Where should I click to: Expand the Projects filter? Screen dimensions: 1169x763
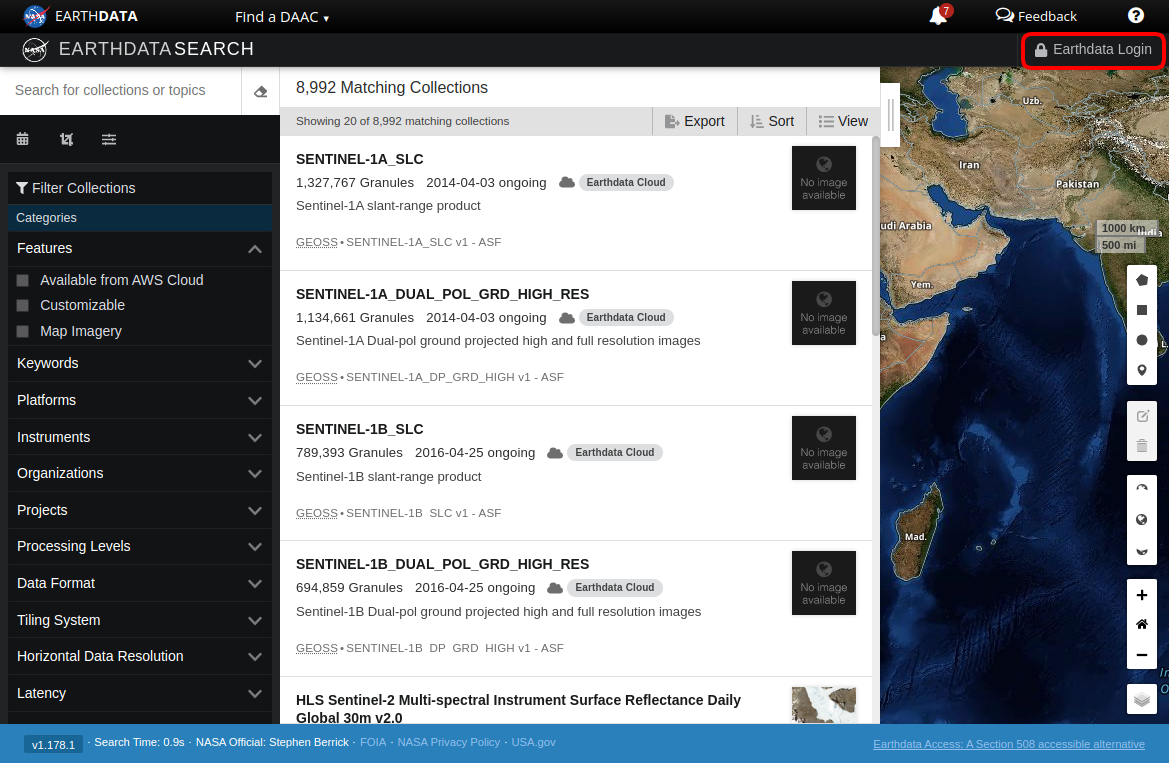point(140,510)
